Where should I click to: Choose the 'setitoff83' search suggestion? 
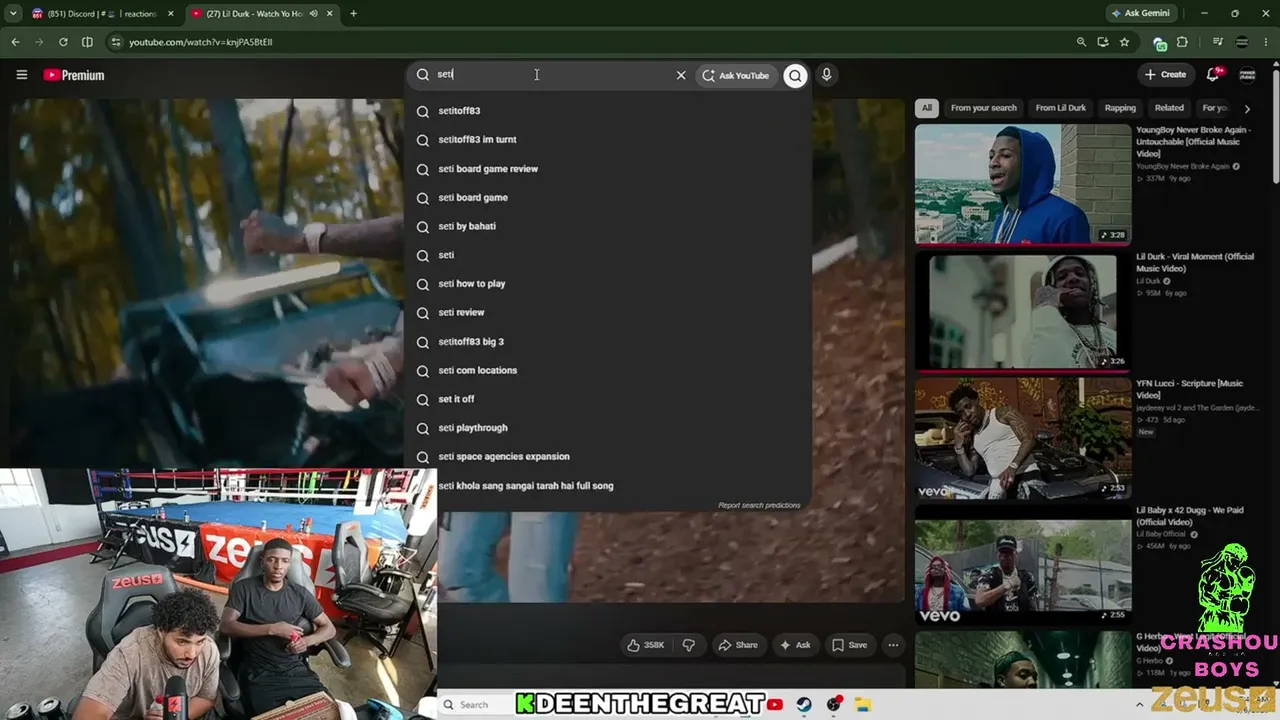608,111
